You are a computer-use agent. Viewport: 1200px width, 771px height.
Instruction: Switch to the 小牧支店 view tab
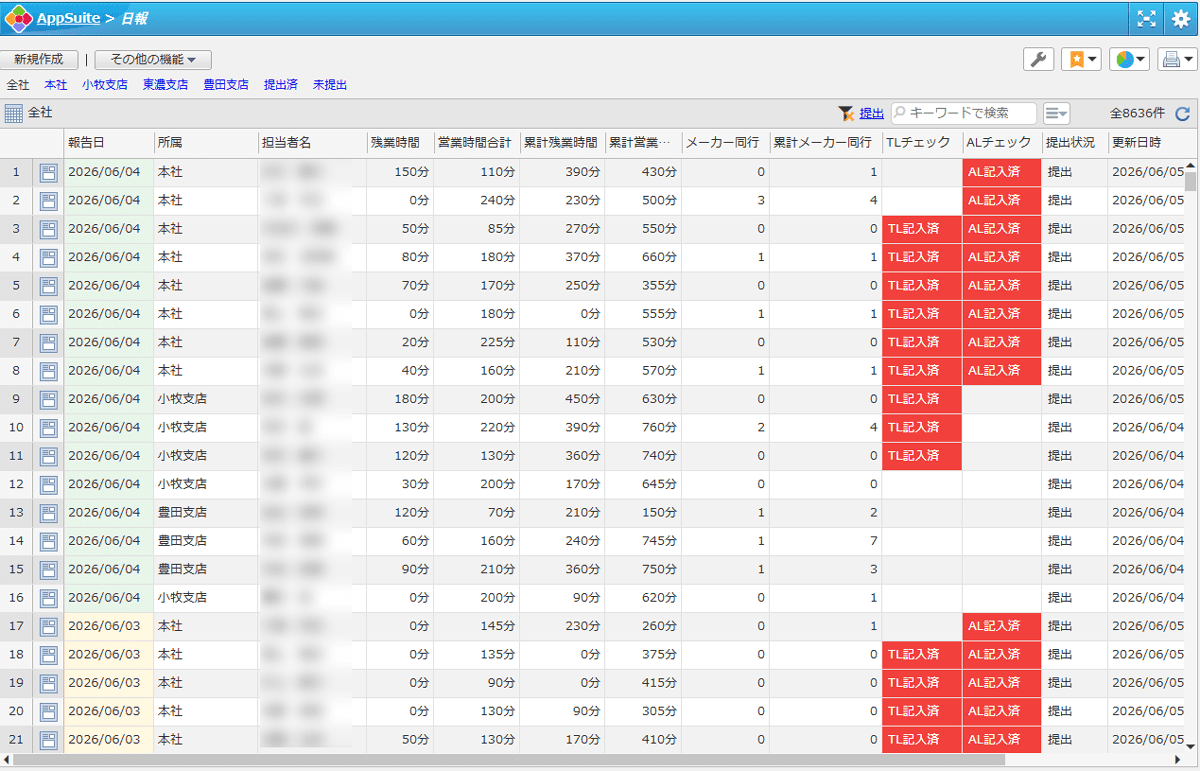105,86
